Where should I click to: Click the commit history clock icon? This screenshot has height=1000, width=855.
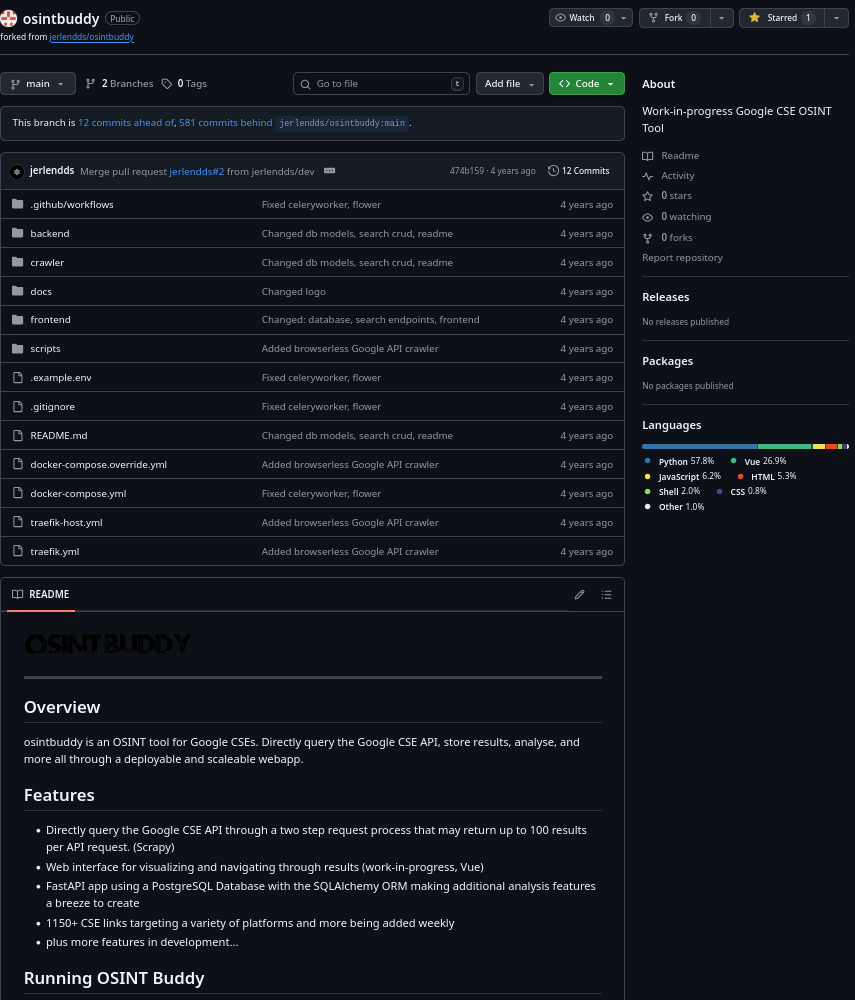554,171
